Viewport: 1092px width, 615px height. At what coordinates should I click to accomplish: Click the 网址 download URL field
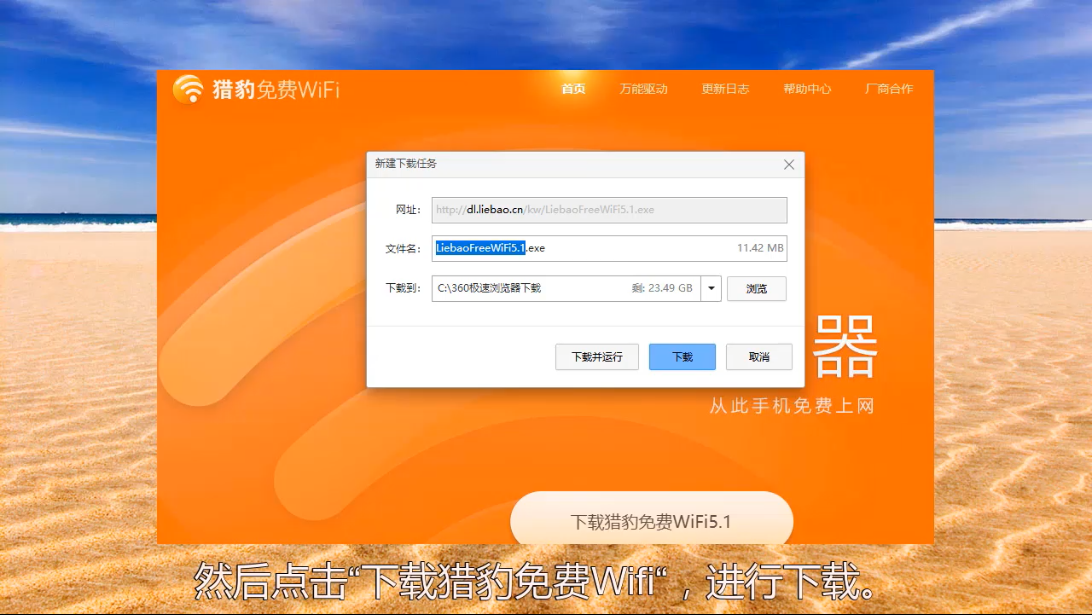pos(609,210)
